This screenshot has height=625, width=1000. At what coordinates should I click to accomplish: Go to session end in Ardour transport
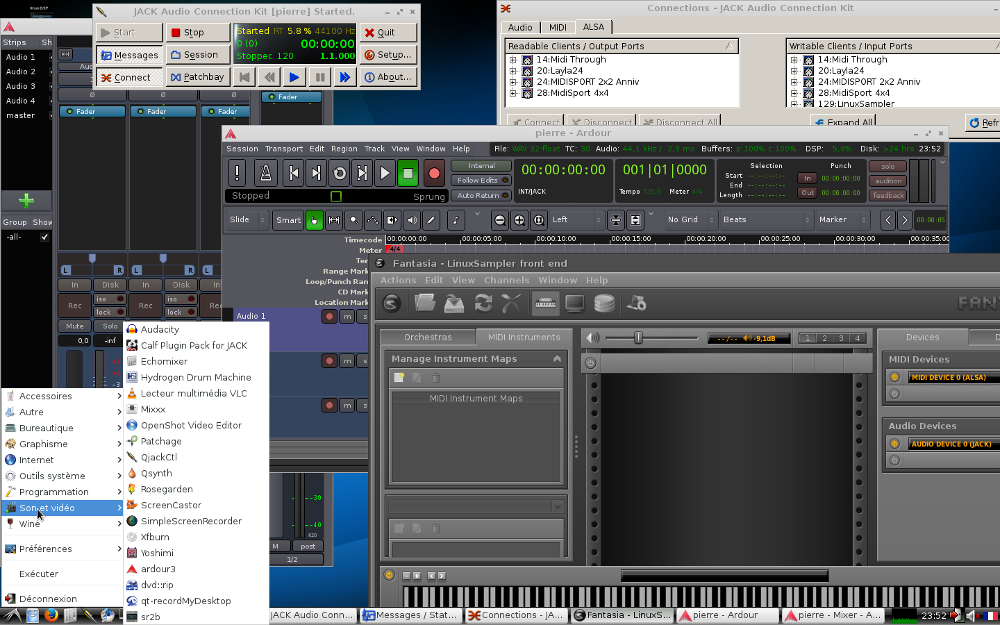pos(316,173)
